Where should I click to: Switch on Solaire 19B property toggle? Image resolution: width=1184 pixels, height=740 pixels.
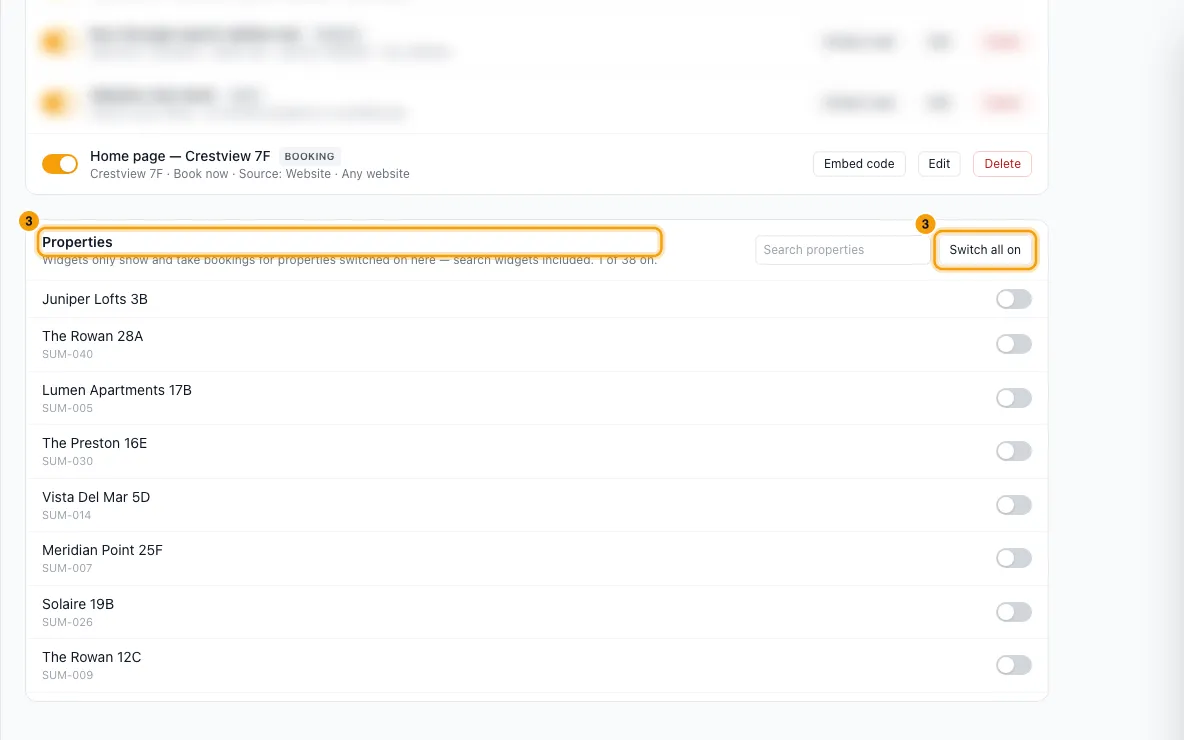1013,612
